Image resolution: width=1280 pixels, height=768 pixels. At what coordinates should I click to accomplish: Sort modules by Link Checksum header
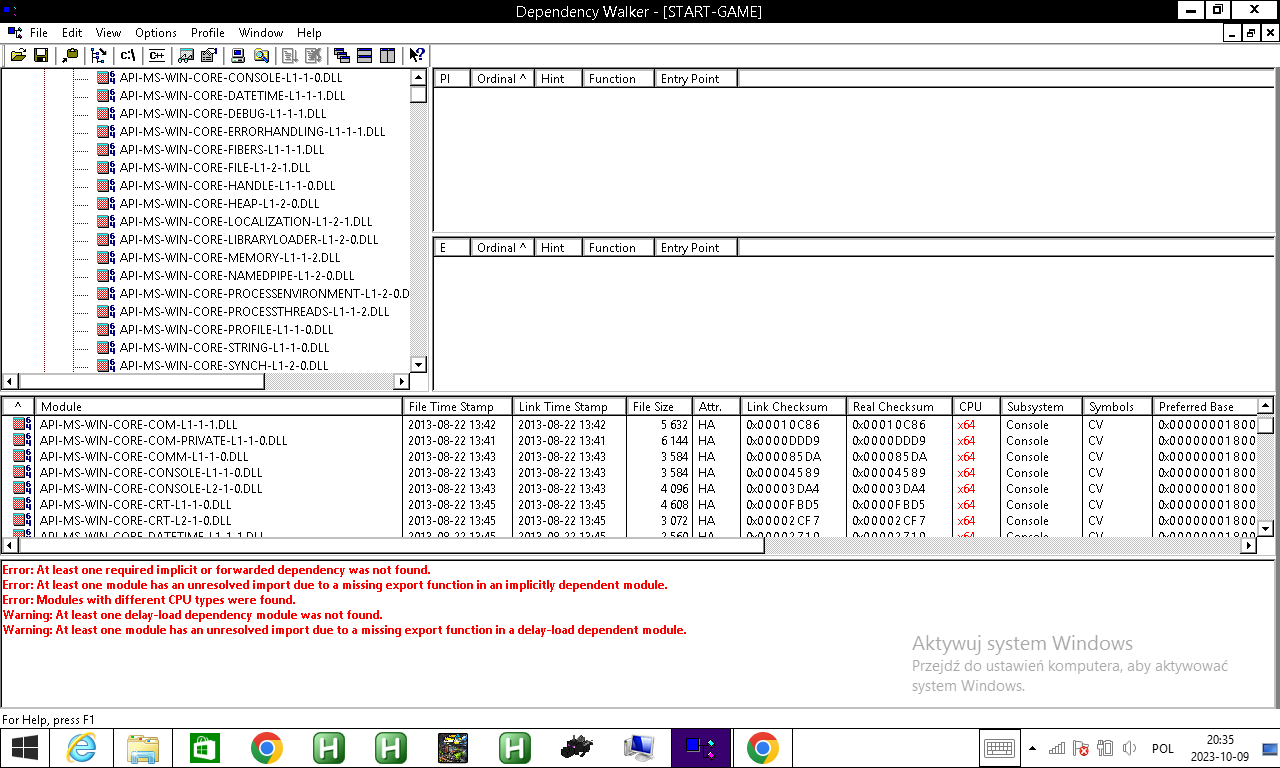(793, 407)
